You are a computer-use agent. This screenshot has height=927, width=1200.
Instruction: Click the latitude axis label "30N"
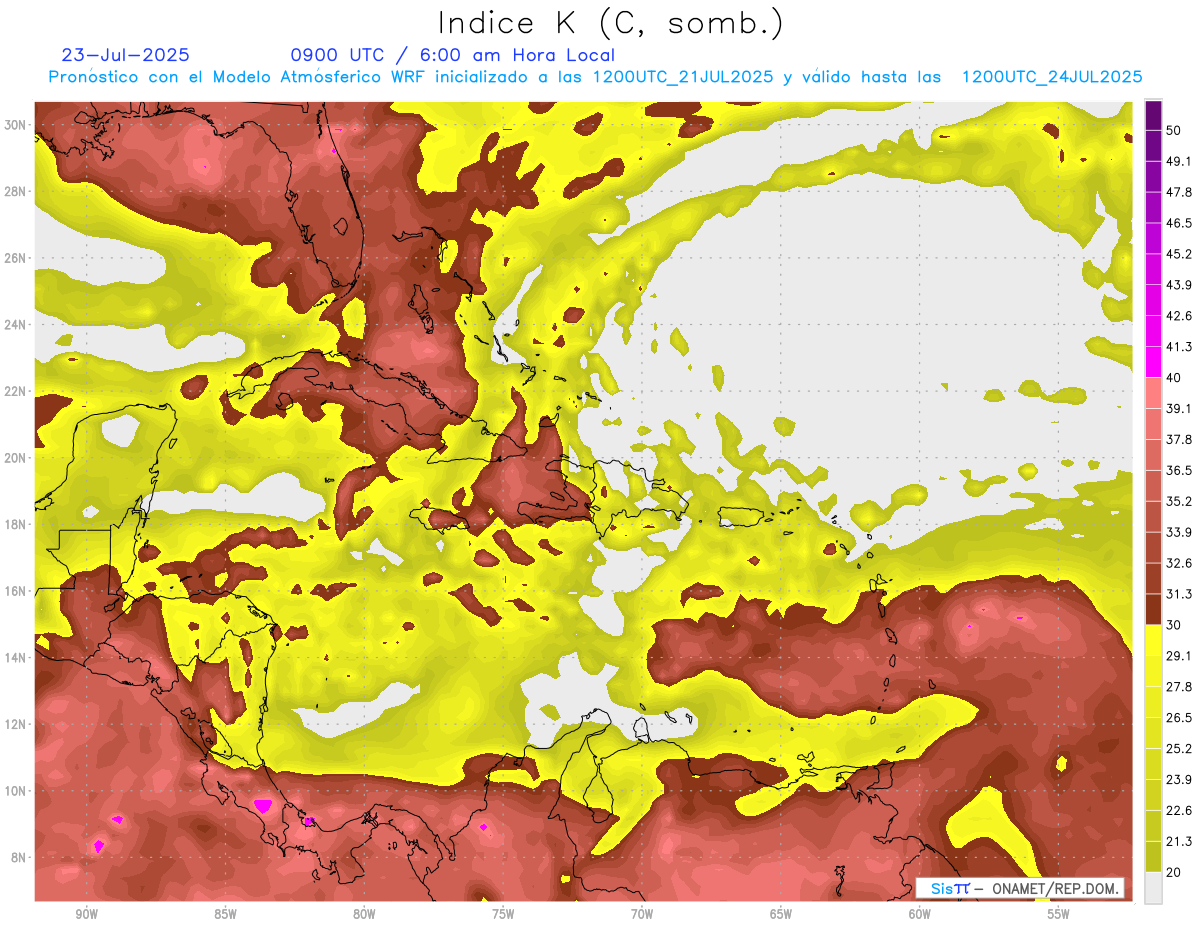pos(15,125)
